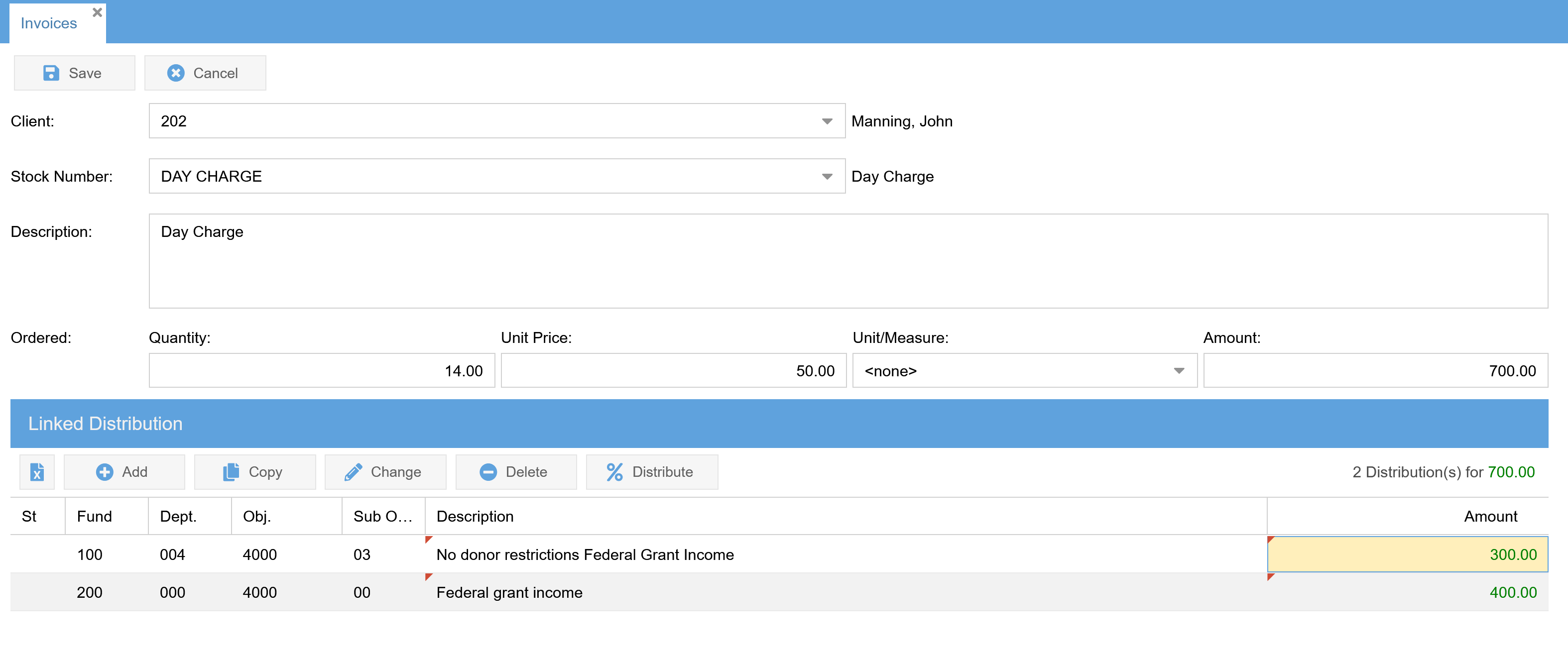The height and width of the screenshot is (660, 1568).
Task: Switch to the Invoices tab
Action: click(49, 24)
